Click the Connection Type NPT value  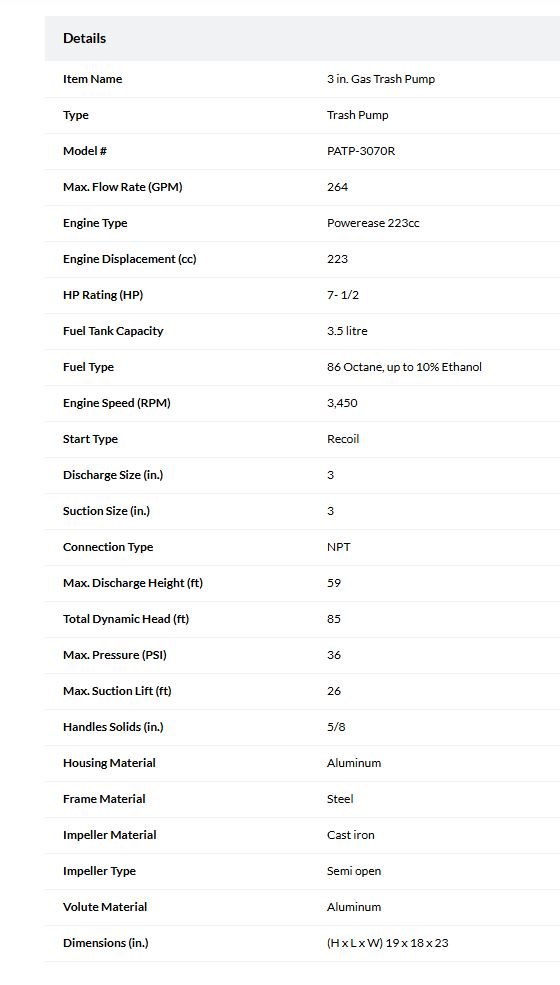pyautogui.click(x=339, y=547)
